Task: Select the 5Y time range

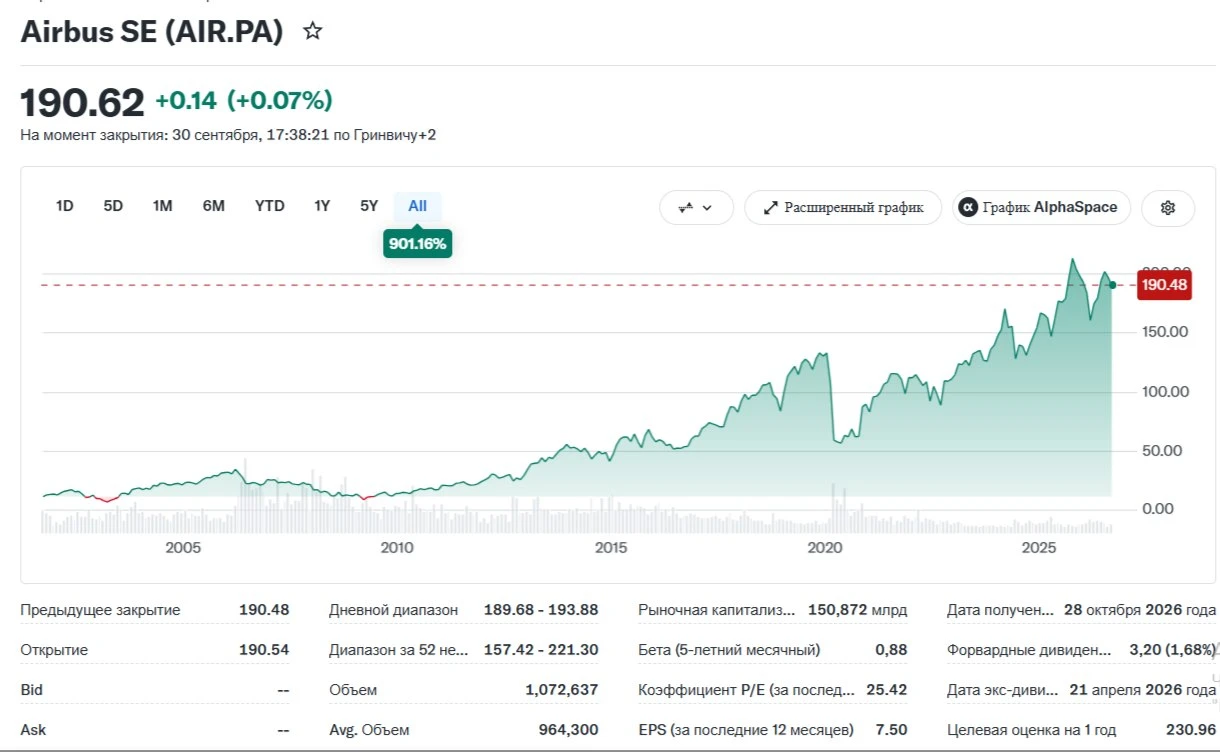Action: 369,206
